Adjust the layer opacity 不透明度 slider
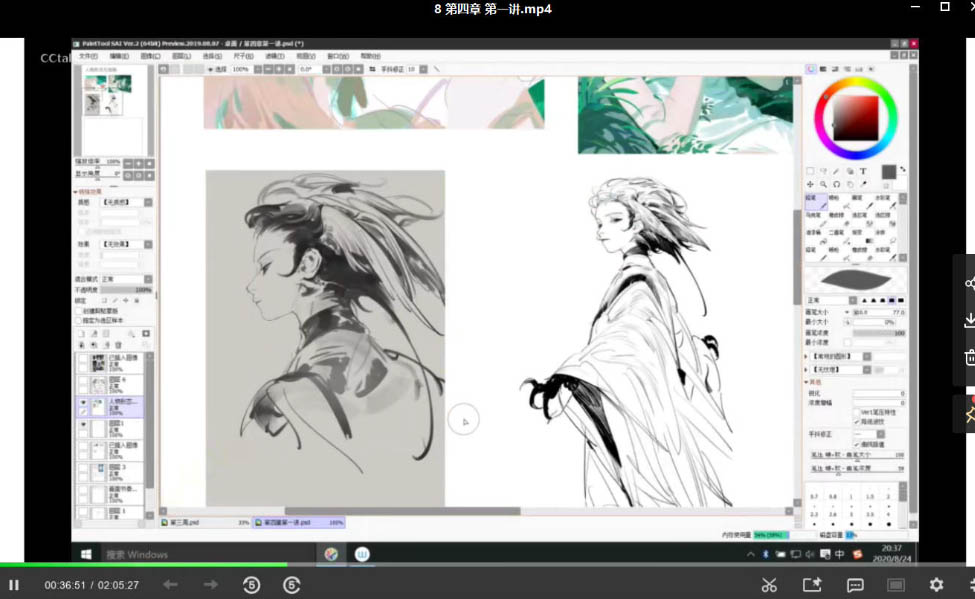 (x=126, y=290)
